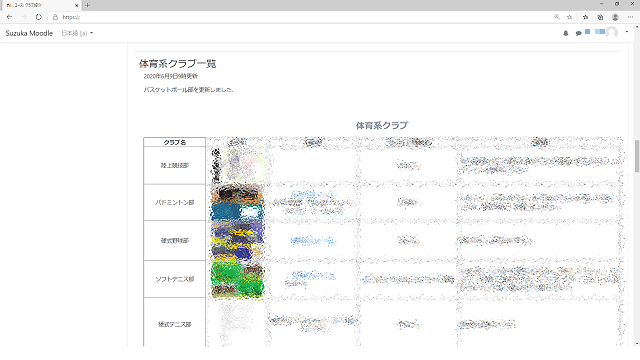
Task: Open browser profile avatar icon
Action: 615,17
